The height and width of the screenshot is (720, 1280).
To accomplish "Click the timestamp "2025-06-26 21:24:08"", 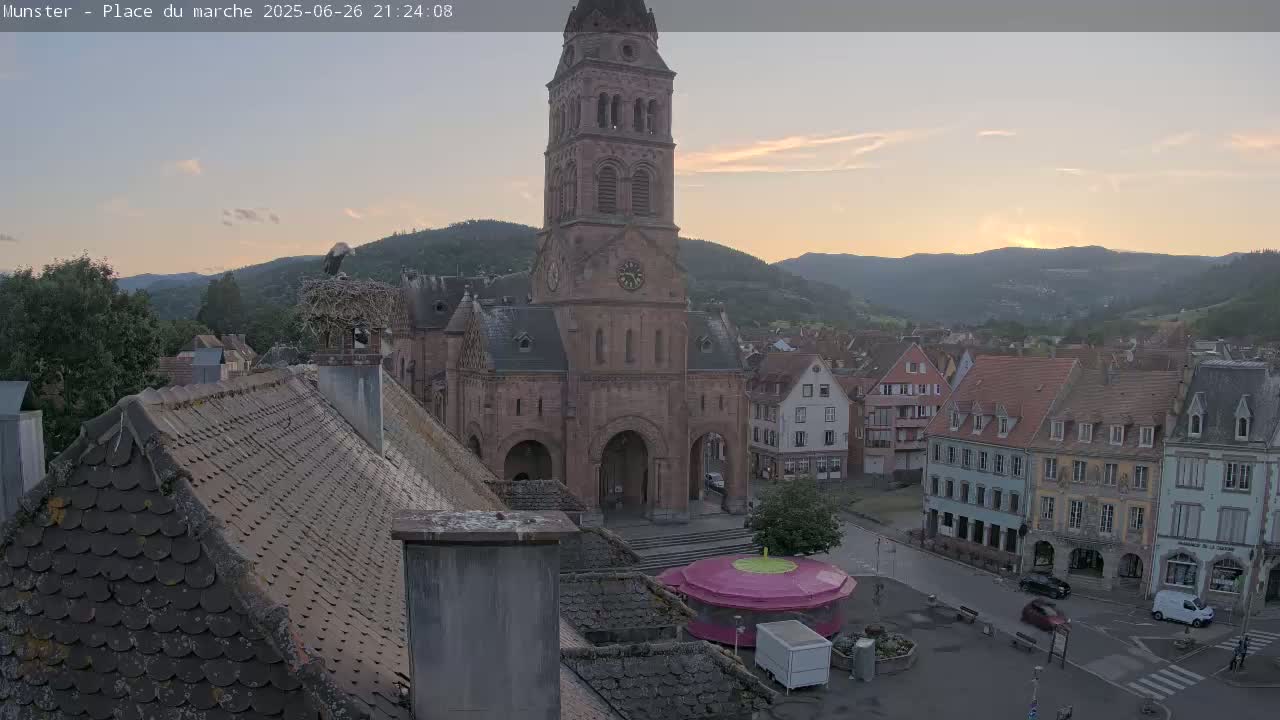I will (358, 12).
